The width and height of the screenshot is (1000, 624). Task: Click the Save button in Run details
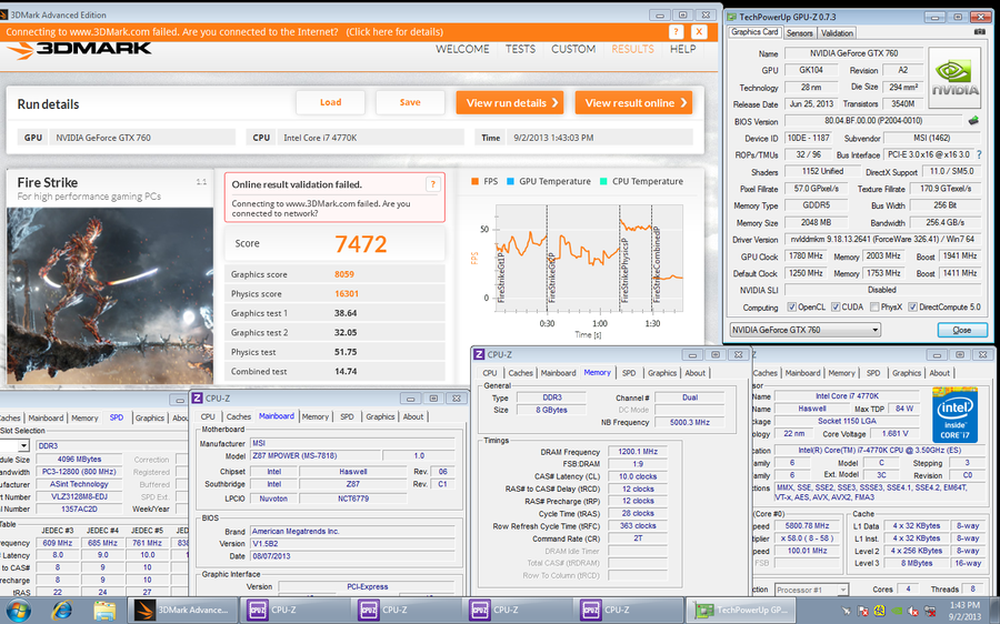[x=409, y=103]
